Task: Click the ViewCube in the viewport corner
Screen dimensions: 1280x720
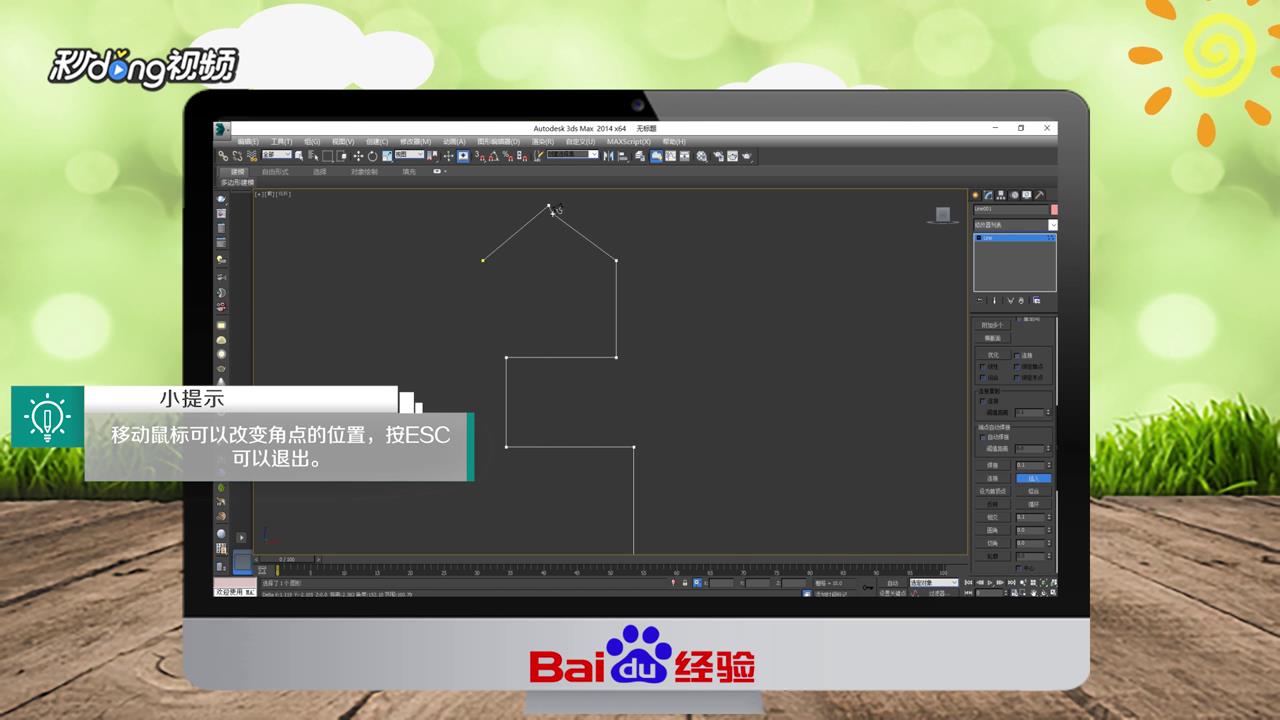Action: [x=942, y=214]
